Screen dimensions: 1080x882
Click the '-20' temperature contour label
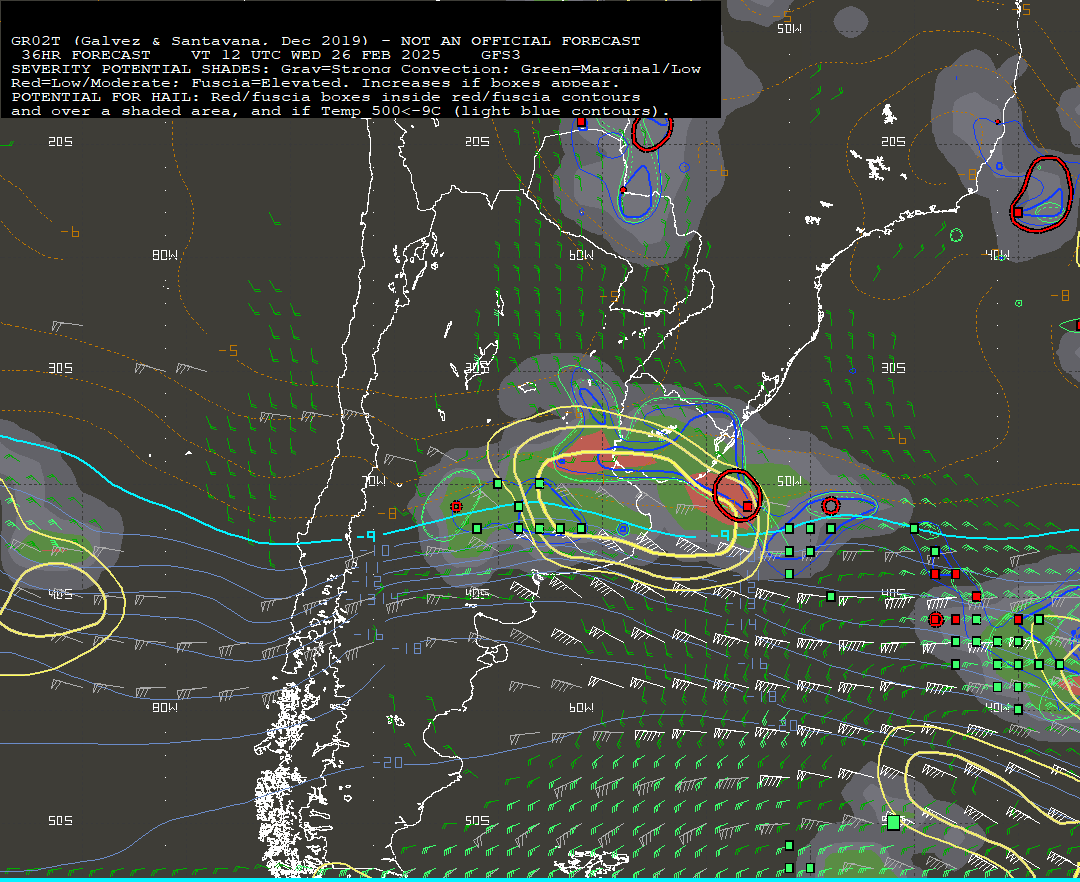(x=388, y=762)
